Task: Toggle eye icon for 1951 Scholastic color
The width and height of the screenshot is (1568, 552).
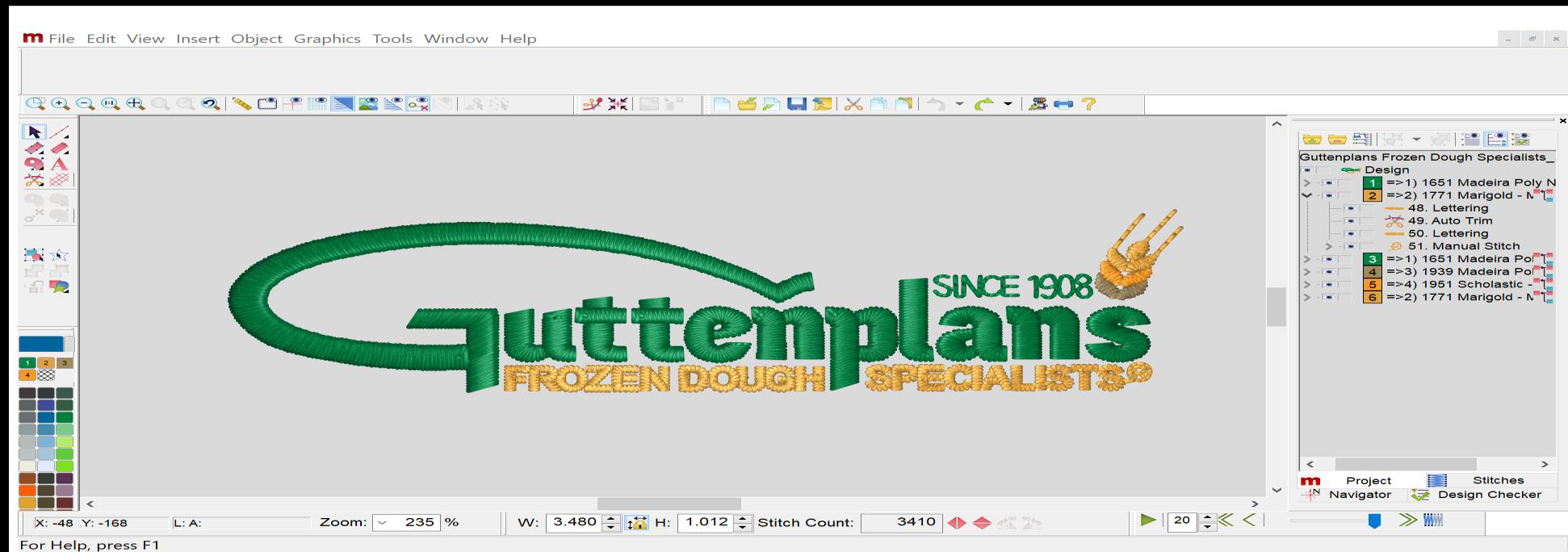Action: (1328, 285)
